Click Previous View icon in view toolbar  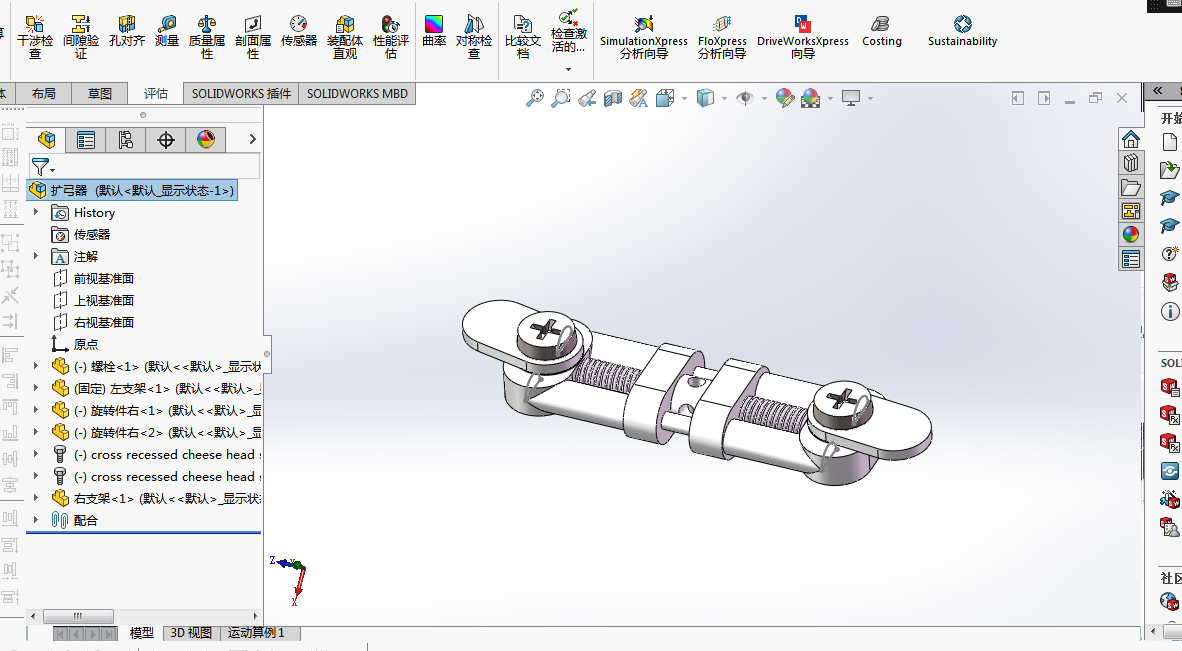[x=587, y=98]
